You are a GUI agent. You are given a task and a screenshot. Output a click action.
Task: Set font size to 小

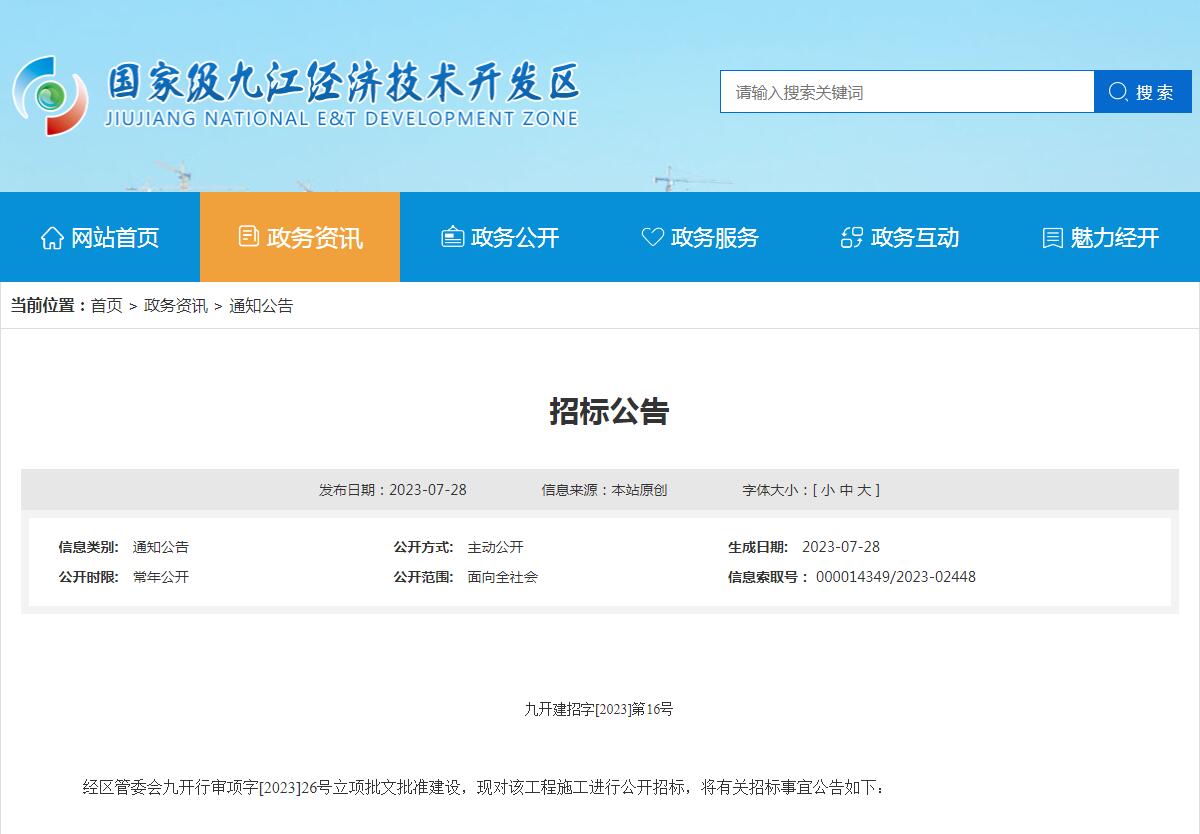(x=828, y=490)
